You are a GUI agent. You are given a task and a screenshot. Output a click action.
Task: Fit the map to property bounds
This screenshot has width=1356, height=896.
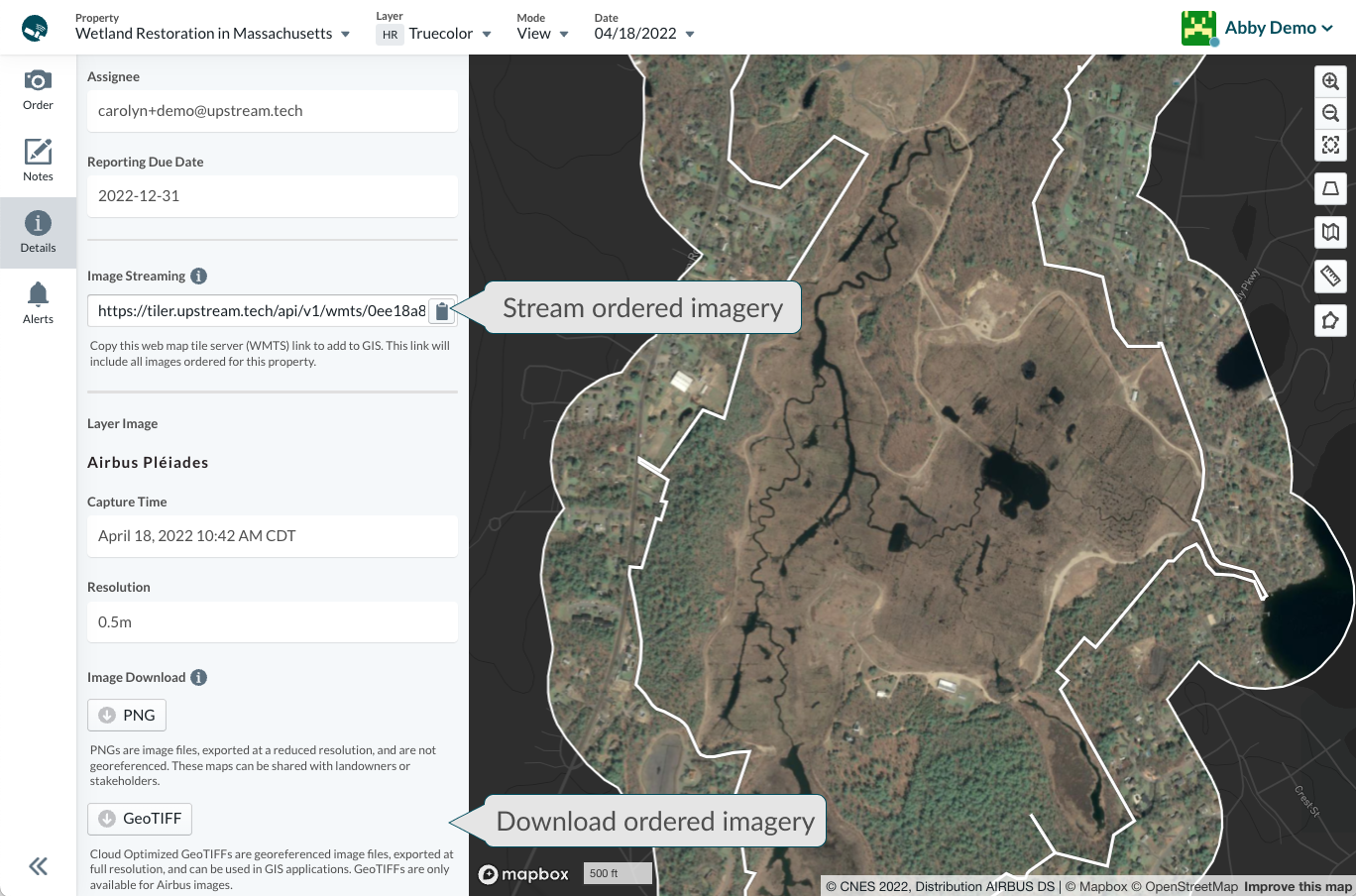tap(1330, 146)
